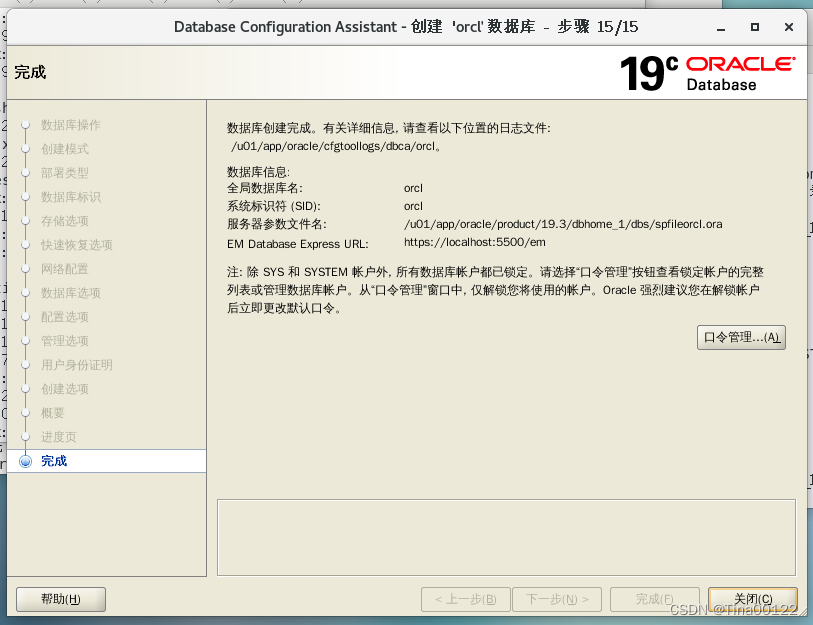813x625 pixels.
Task: Select the highlighted 完成 step in sidebar
Action: pyautogui.click(x=106, y=461)
